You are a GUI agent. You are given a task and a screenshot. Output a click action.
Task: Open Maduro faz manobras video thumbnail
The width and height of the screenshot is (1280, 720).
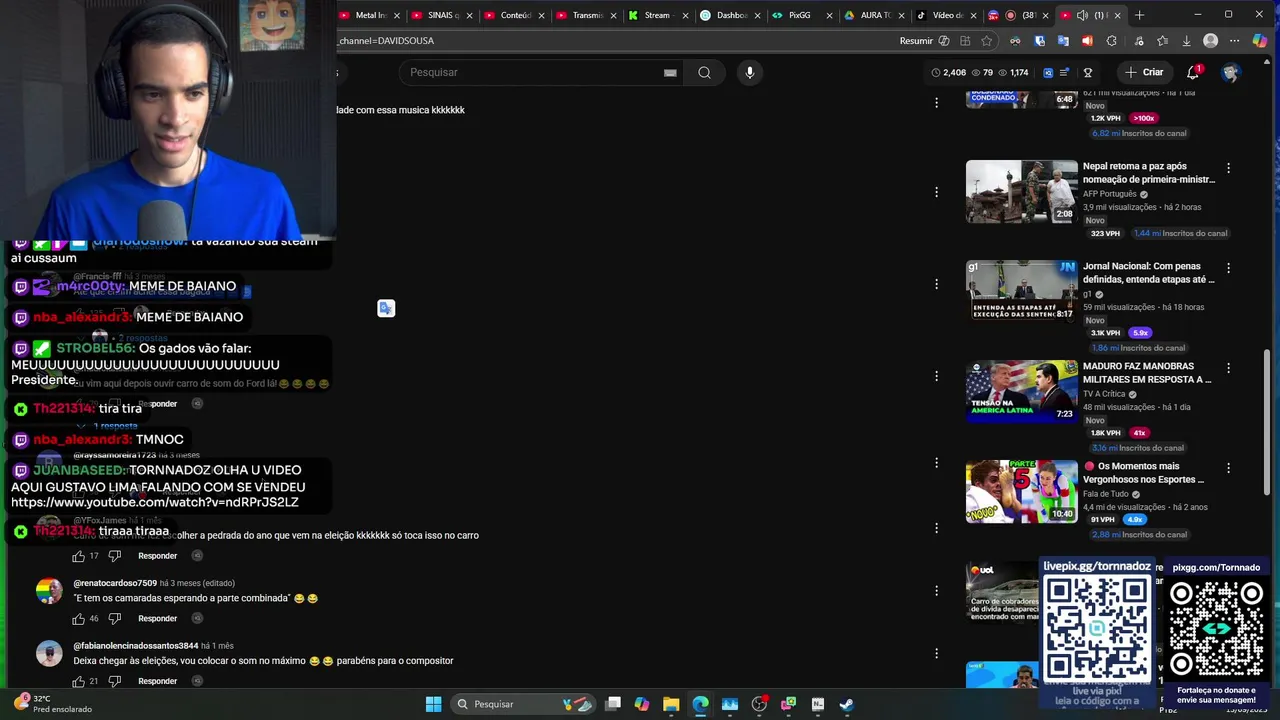click(1022, 391)
